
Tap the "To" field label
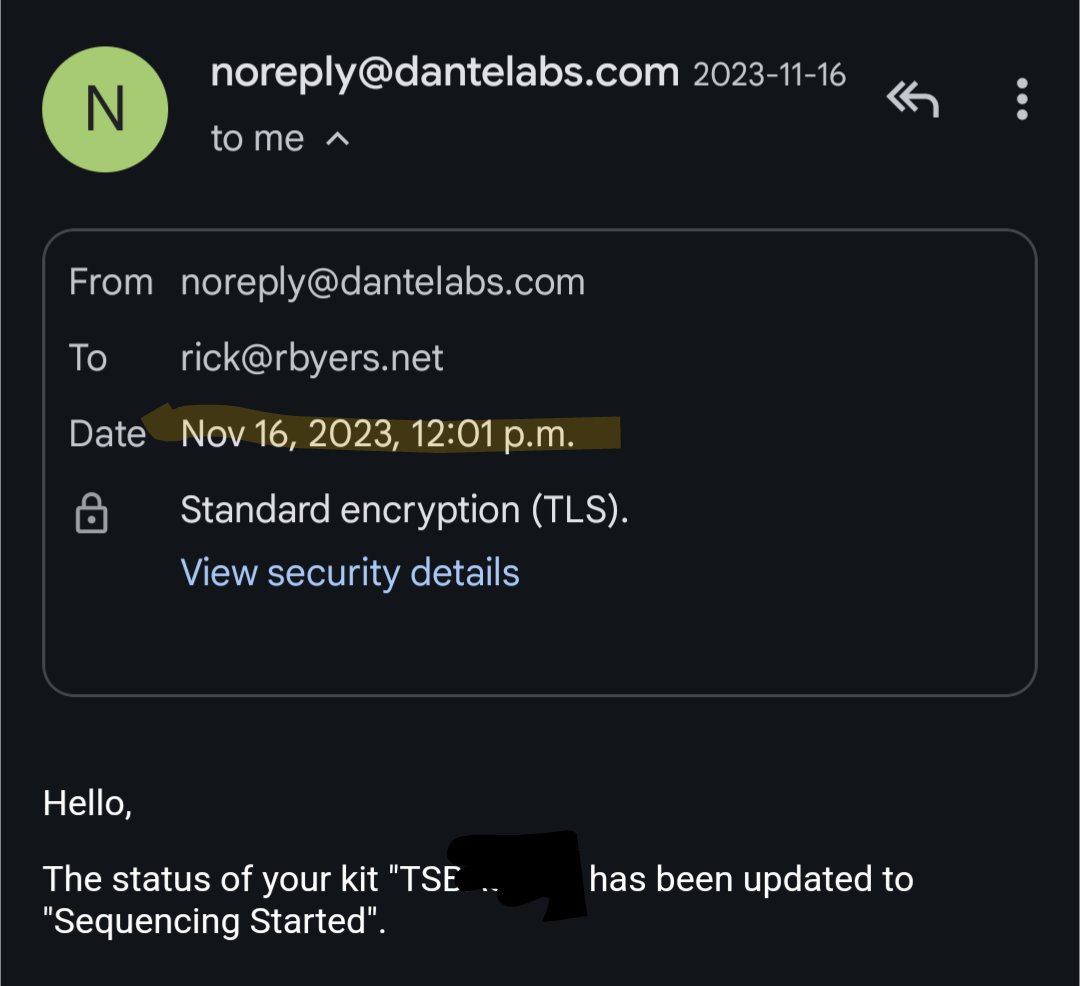tap(88, 357)
